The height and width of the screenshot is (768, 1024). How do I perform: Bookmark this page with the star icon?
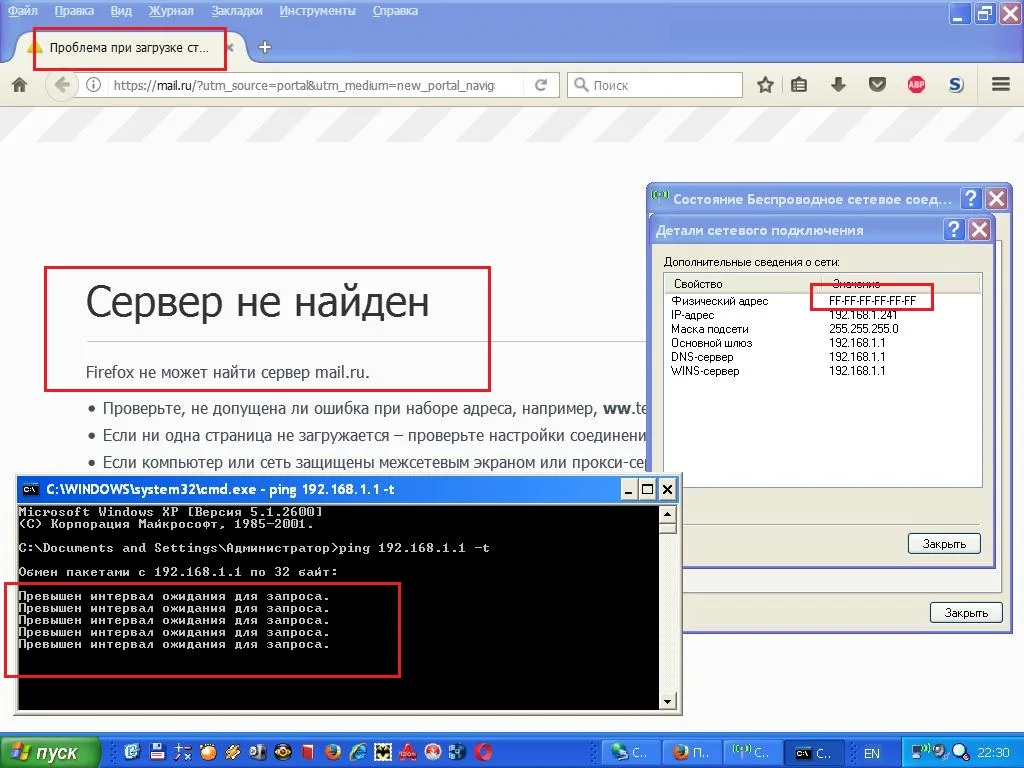coord(765,85)
